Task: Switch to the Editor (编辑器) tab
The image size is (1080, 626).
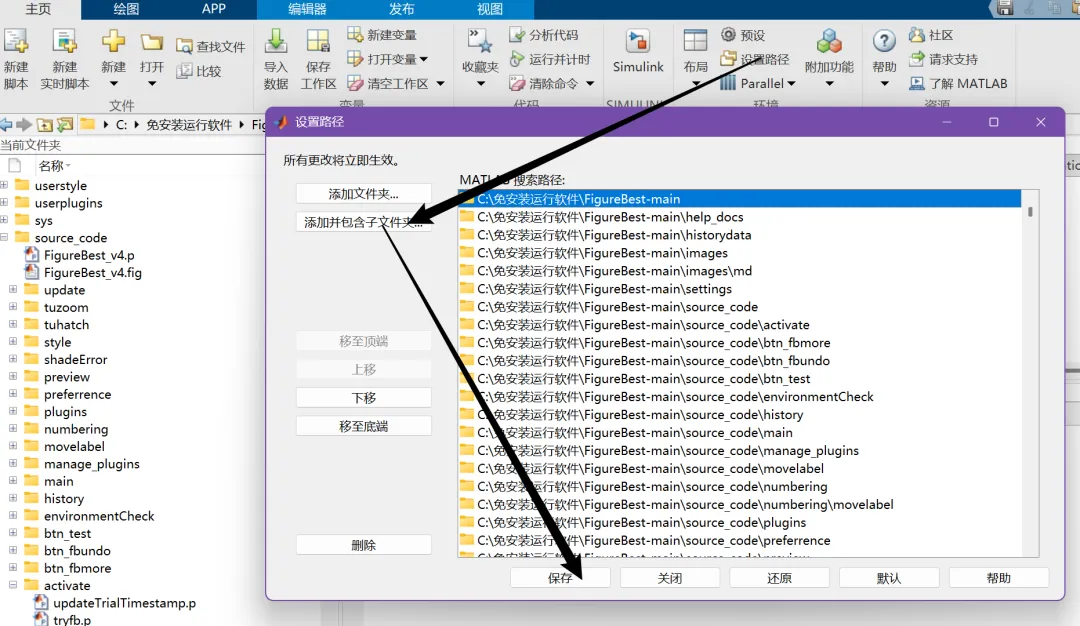Action: (307, 9)
